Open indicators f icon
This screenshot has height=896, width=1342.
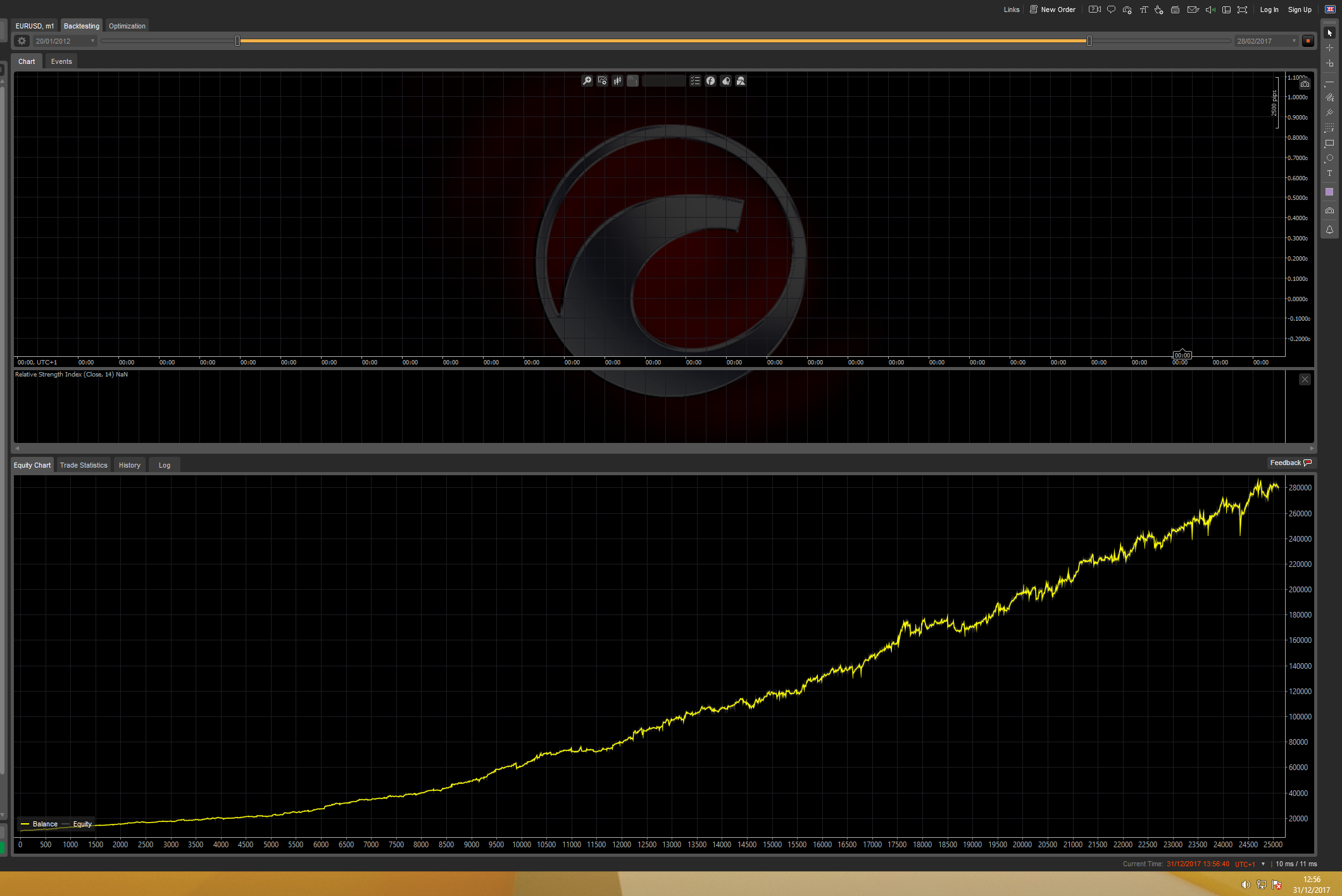click(x=710, y=81)
